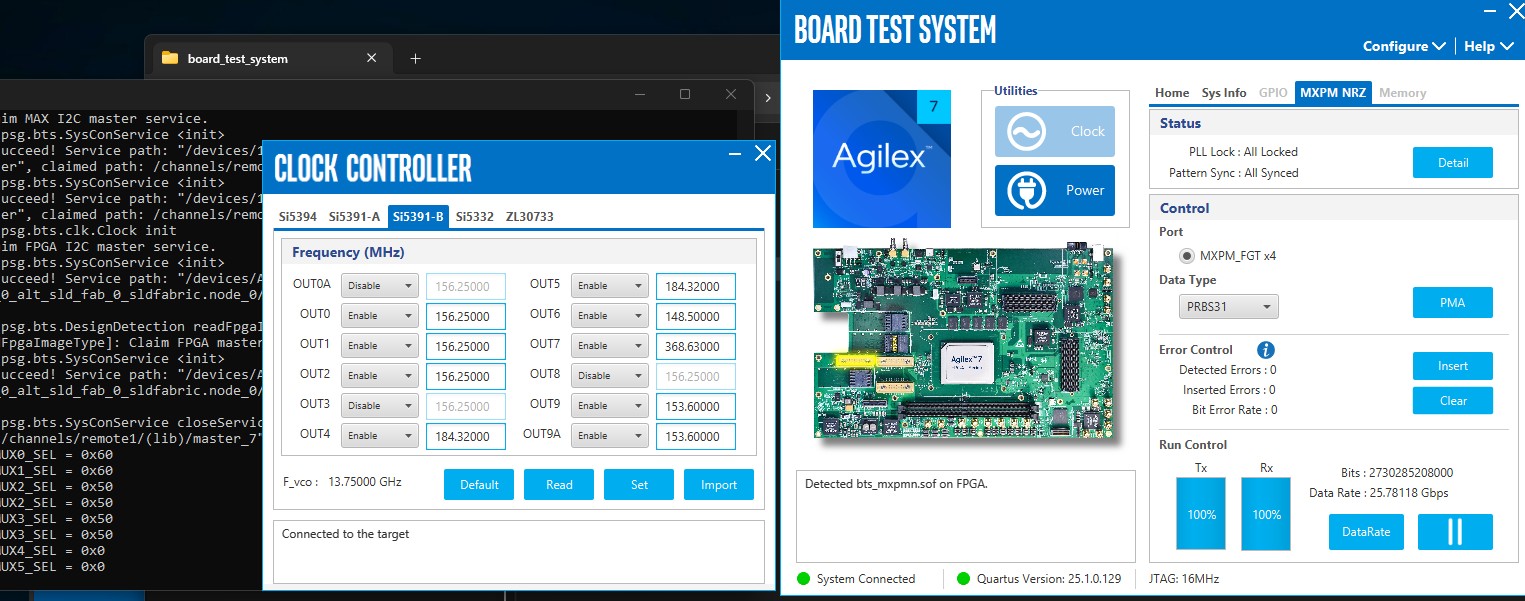Viewport: 1525px width, 601px height.
Task: Close the Clock Controller window
Action: (762, 153)
